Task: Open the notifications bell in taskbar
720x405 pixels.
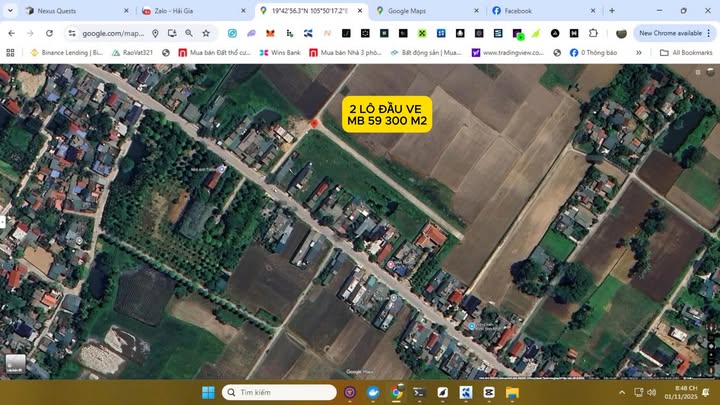Action: [x=706, y=392]
